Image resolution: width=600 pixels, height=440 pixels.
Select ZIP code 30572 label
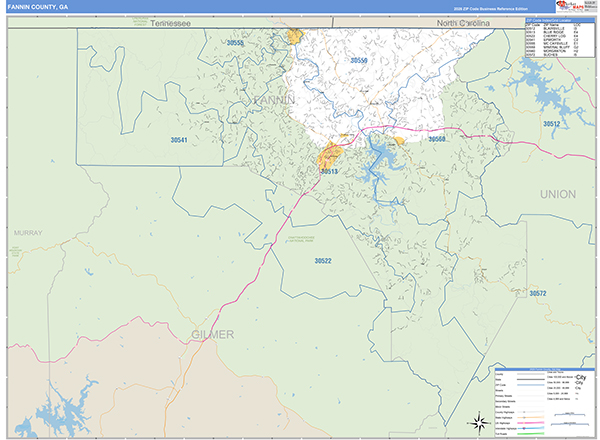538,293
